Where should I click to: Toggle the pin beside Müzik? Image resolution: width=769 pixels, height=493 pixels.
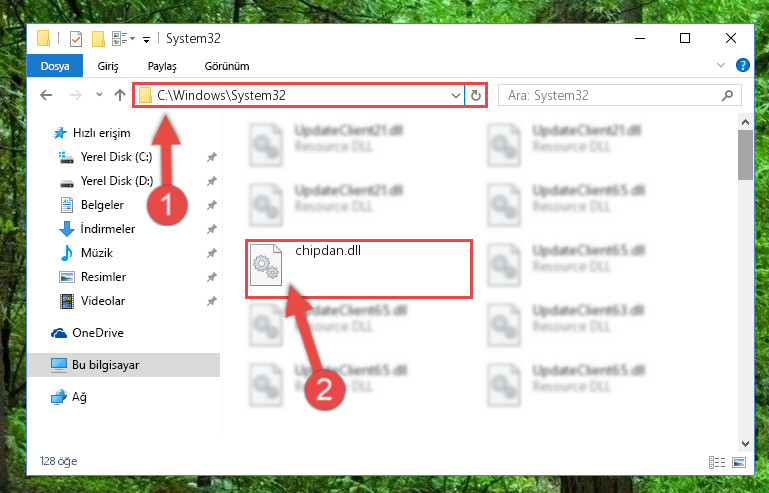click(x=211, y=253)
